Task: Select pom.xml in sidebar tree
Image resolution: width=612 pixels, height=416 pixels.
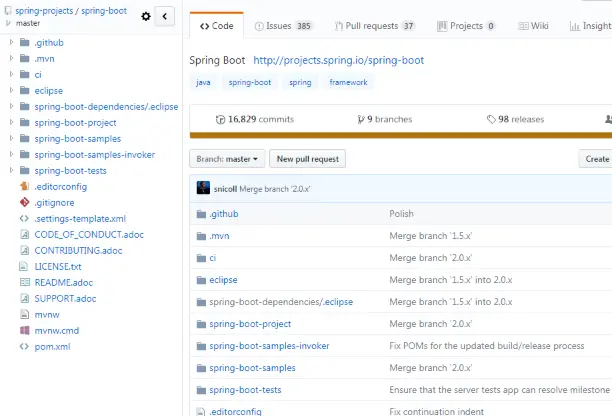Action: [x=52, y=347]
